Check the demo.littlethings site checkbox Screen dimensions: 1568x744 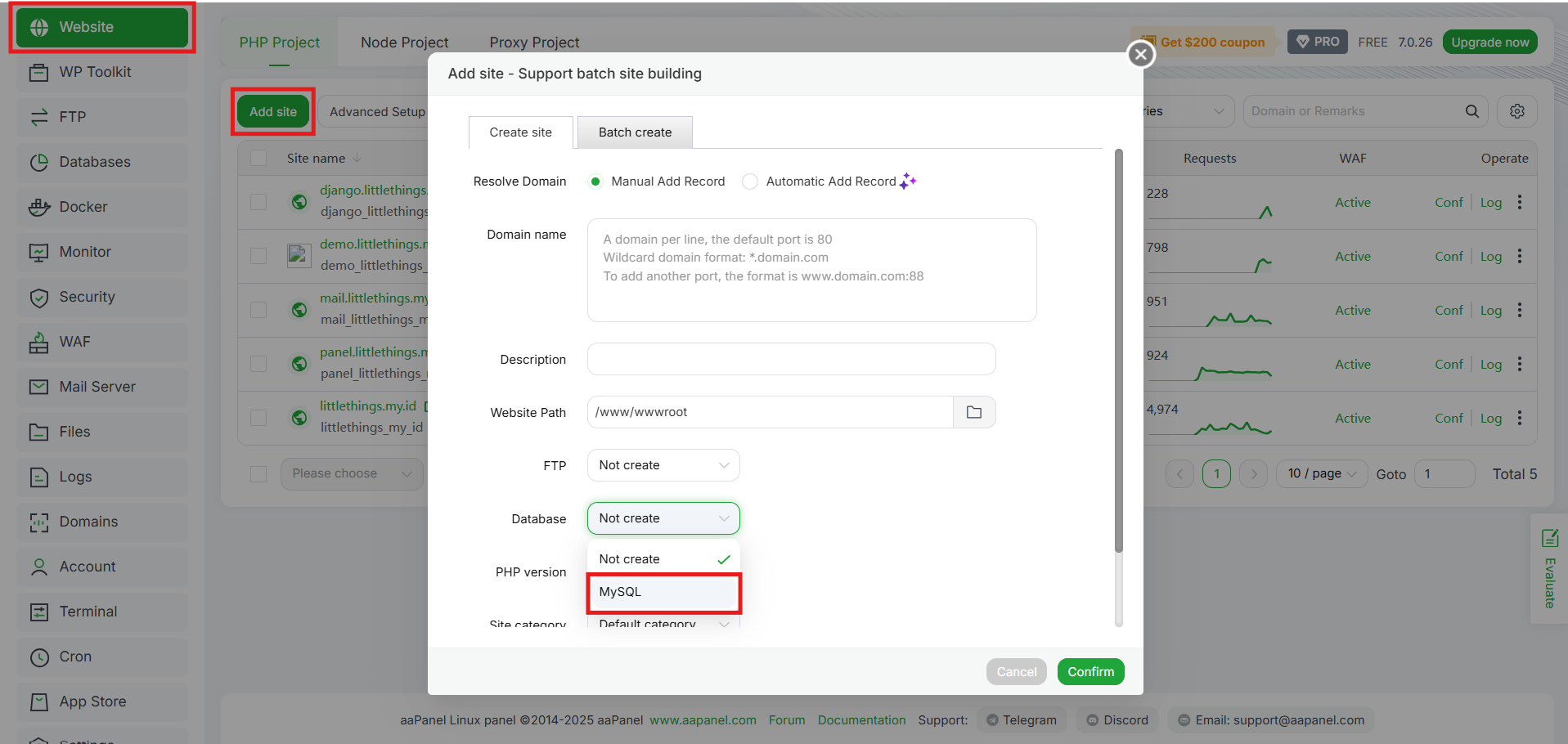[258, 256]
